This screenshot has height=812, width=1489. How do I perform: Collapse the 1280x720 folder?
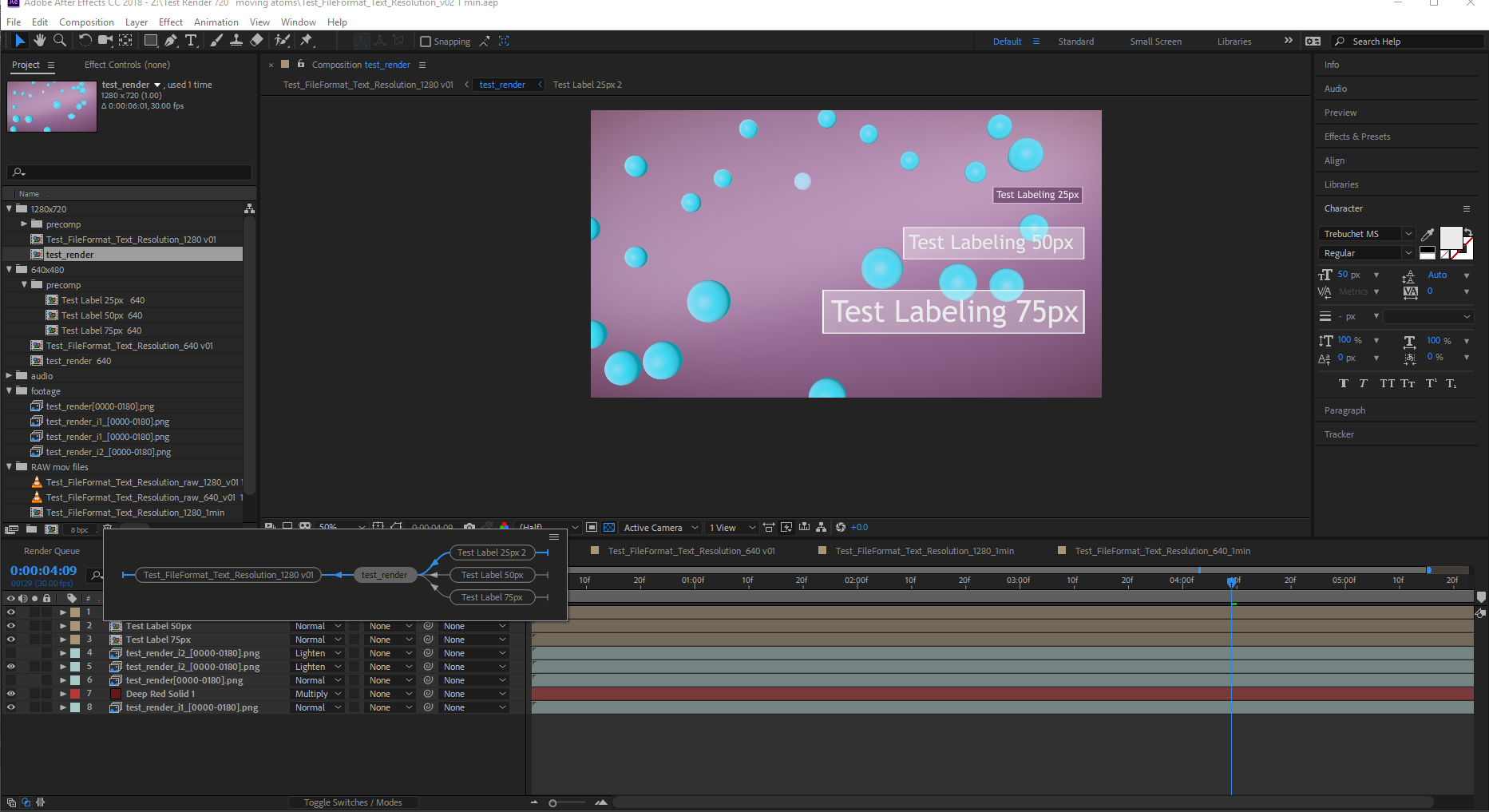tap(10, 209)
